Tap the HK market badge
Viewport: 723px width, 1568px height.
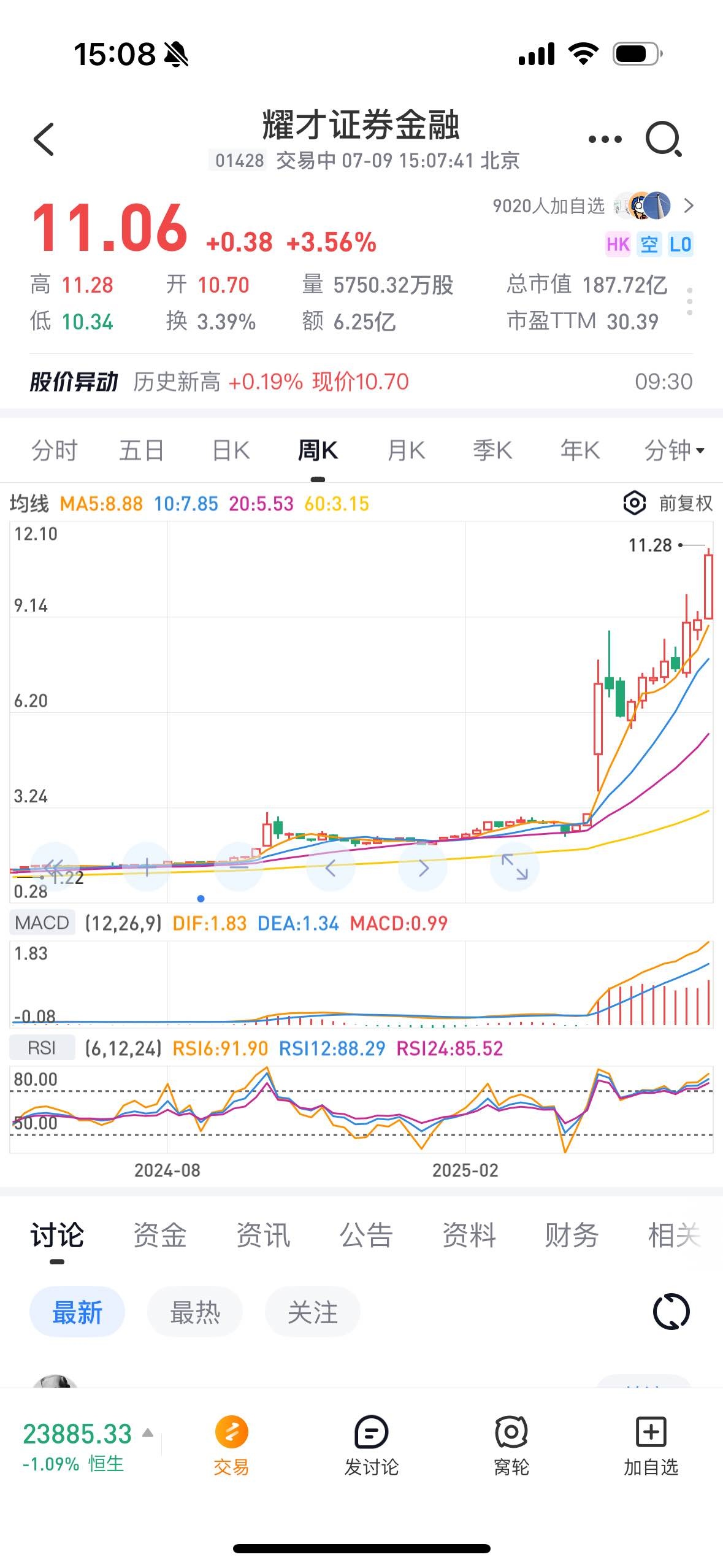click(618, 244)
